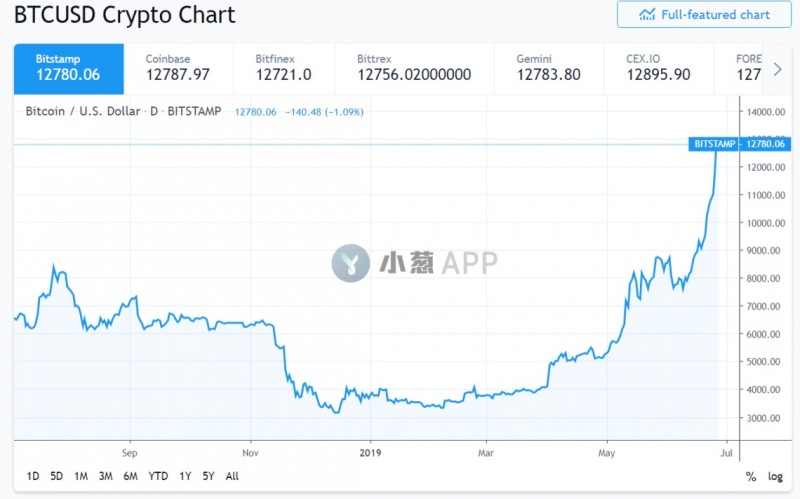Viewport: 800px width, 499px height.
Task: Select the 1M time range
Action: coord(81,476)
